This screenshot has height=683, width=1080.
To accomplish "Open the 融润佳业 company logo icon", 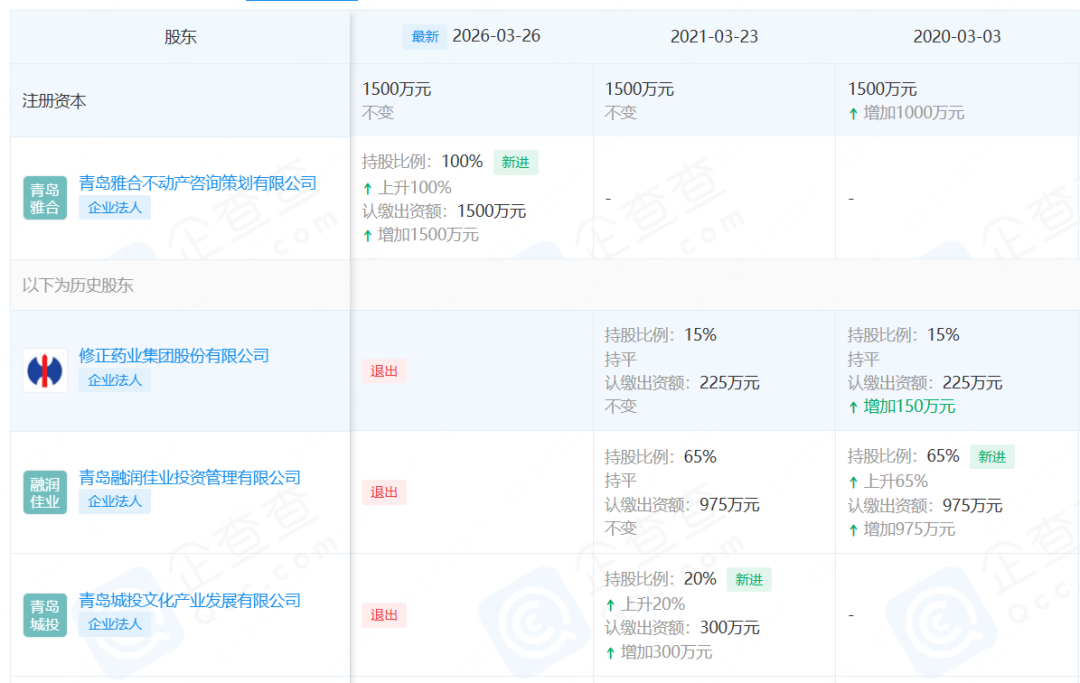I will point(45,492).
